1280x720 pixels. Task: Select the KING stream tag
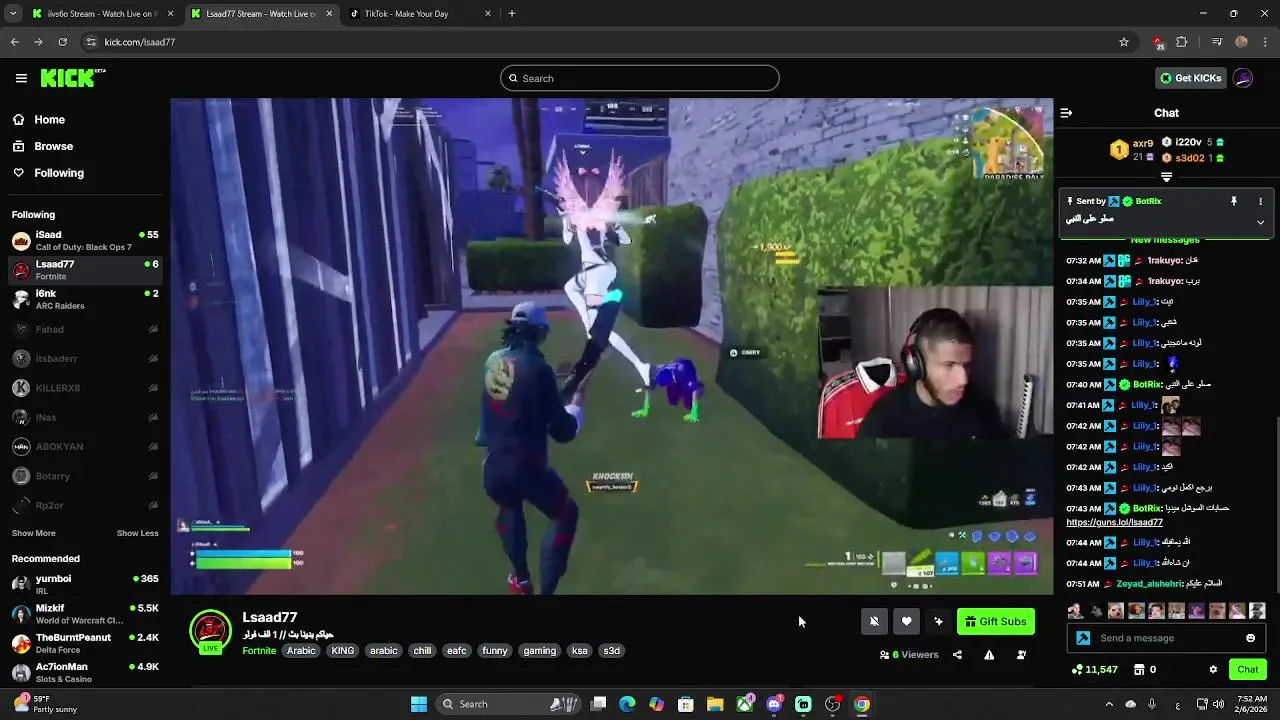point(343,651)
